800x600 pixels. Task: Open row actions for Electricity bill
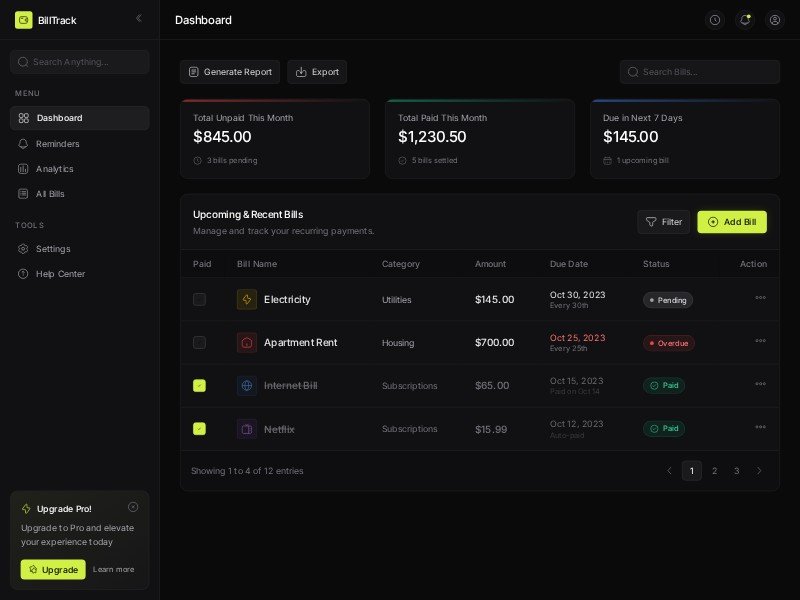point(760,298)
